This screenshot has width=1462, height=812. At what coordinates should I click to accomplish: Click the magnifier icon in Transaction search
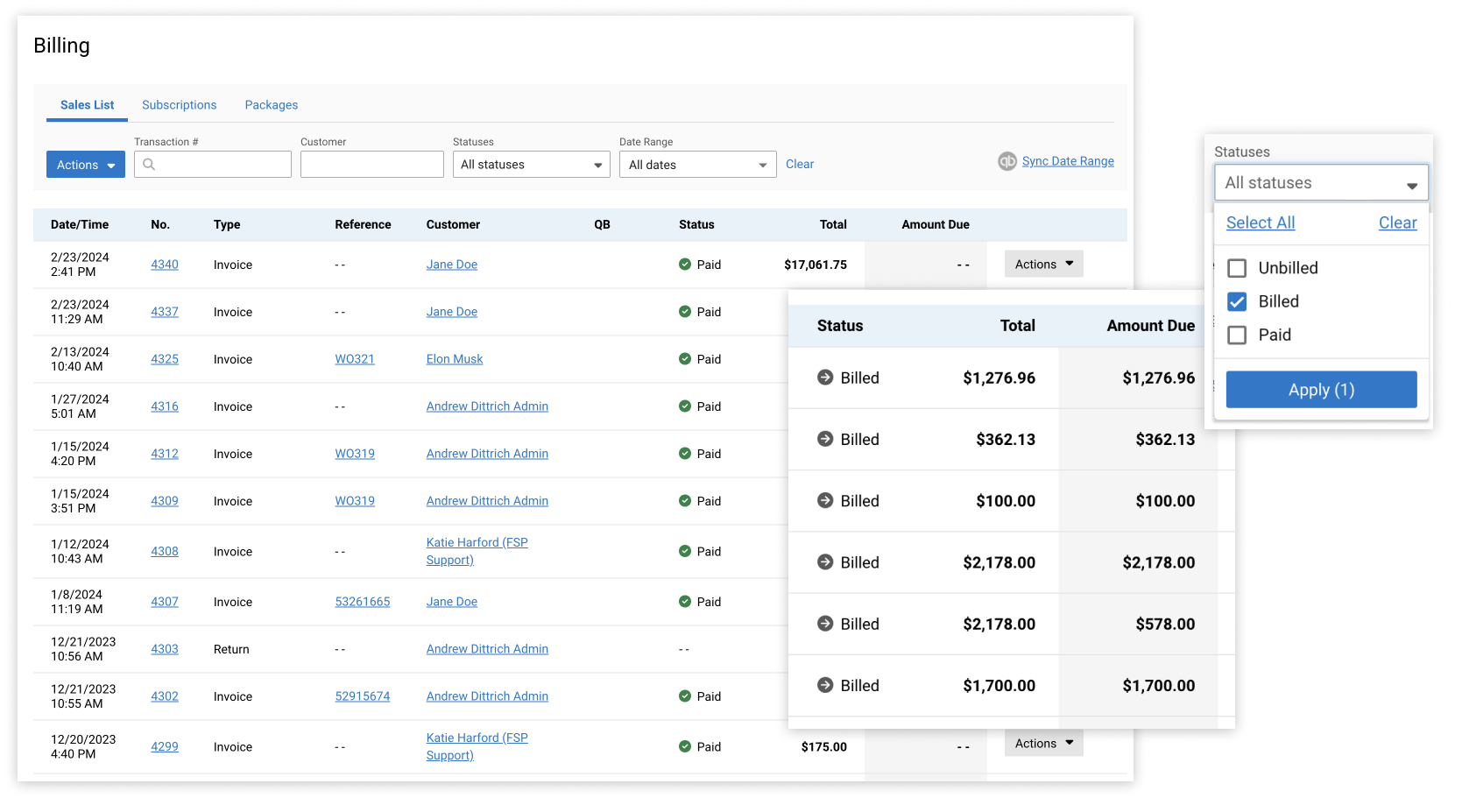tap(149, 165)
